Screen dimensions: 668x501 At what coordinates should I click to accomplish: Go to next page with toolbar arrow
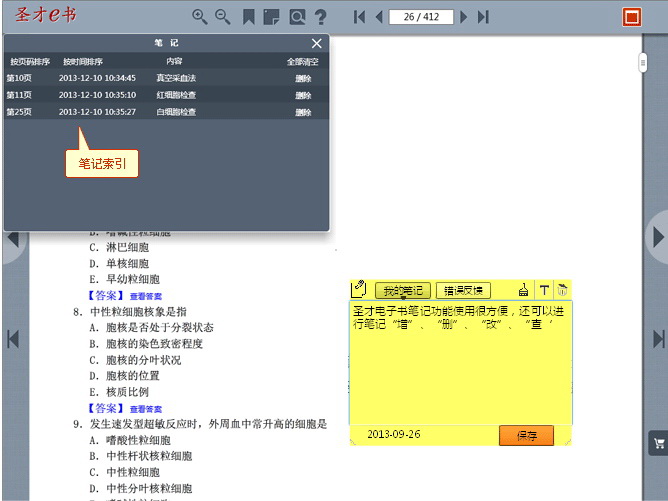point(464,17)
